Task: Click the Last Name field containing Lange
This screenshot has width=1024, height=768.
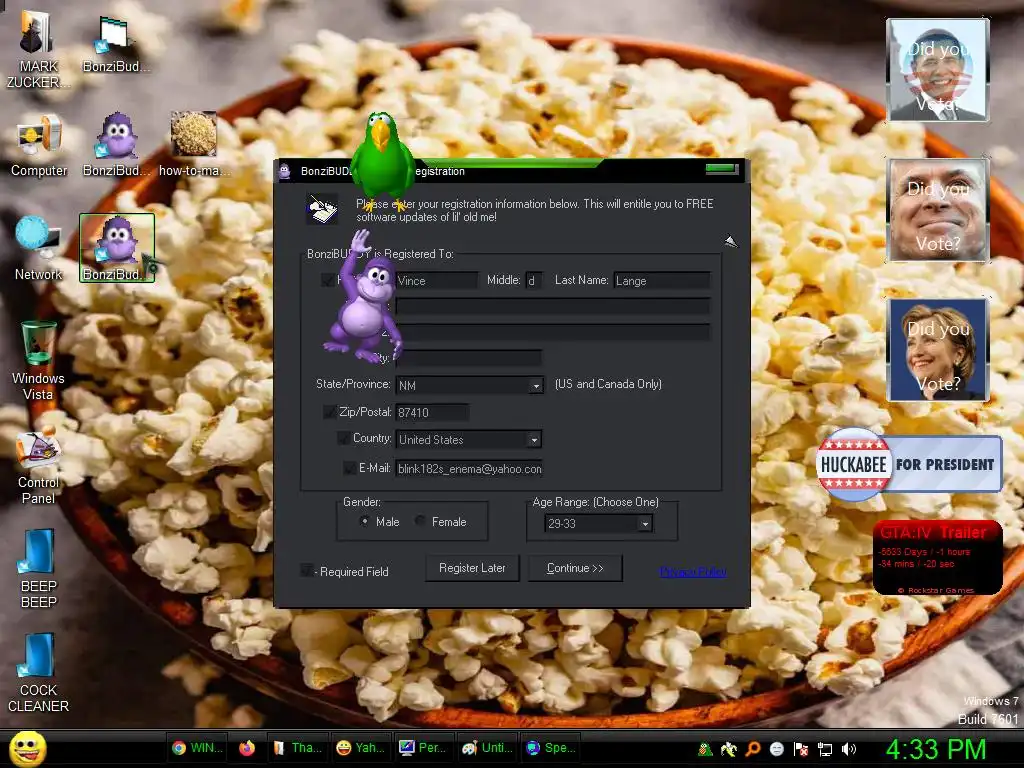Action: tap(662, 281)
